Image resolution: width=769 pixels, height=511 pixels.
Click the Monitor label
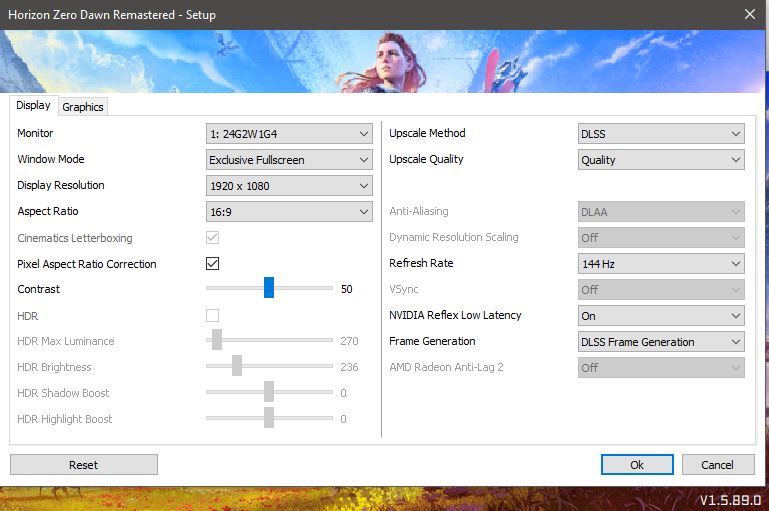[x=35, y=133]
